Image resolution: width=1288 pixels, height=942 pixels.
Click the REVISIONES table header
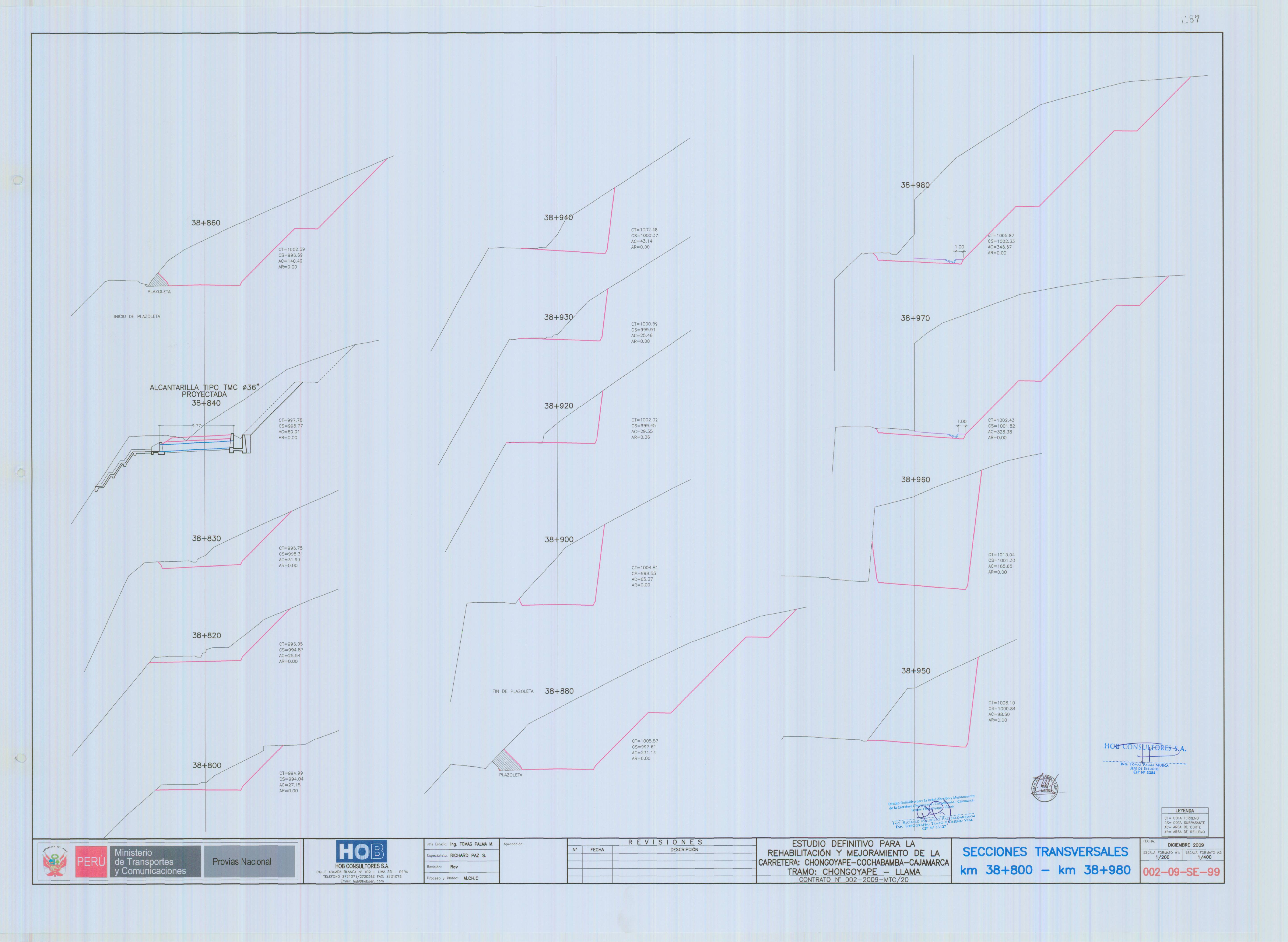[665, 842]
